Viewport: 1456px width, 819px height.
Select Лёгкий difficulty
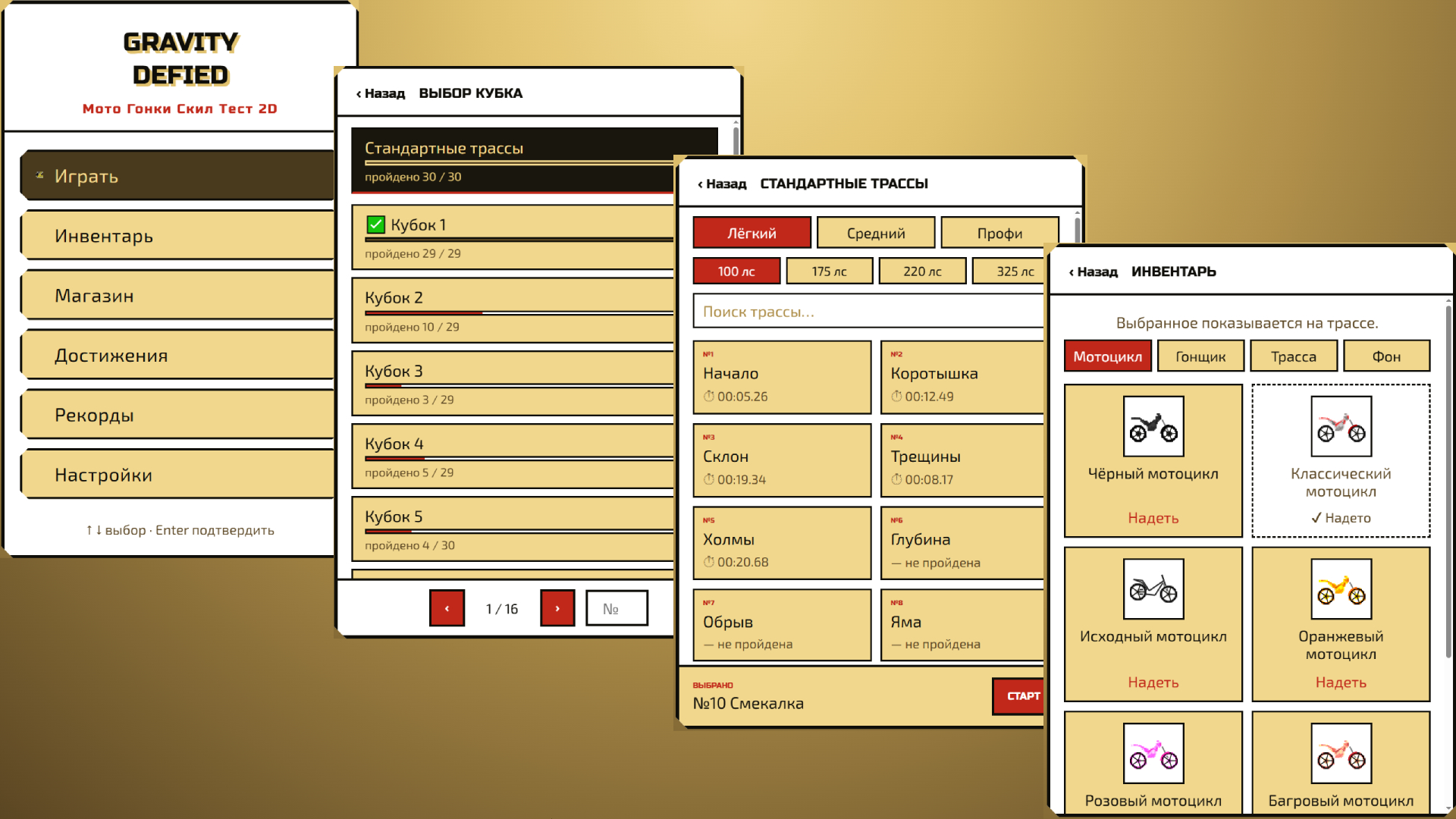(x=752, y=233)
